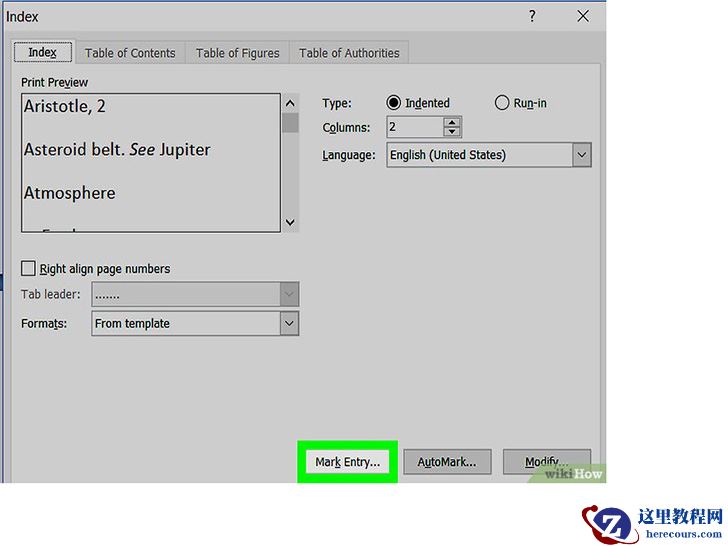Screen dimensions: 728x546
Task: Click the Columns number field
Action: pyautogui.click(x=415, y=127)
